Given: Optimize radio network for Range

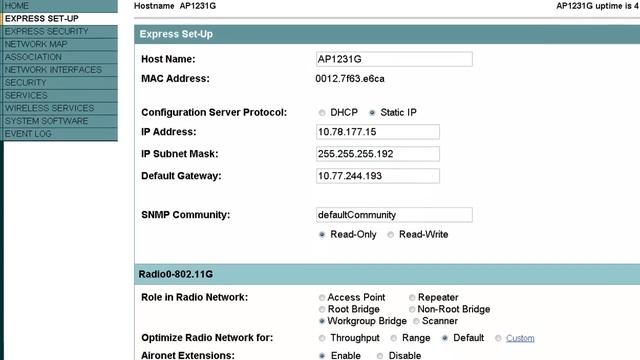Looking at the screenshot, I should 393,338.
